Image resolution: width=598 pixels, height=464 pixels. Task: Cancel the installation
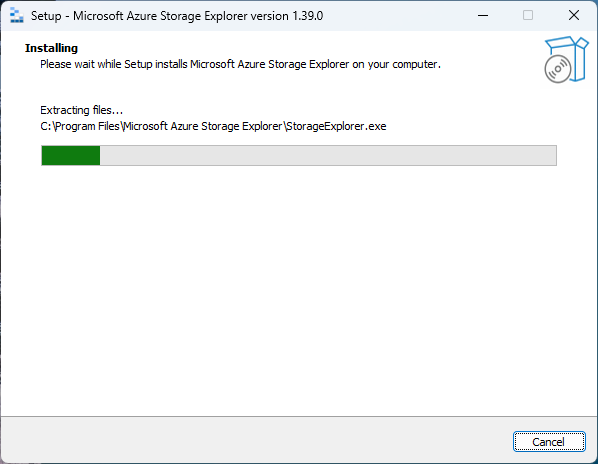coord(549,442)
